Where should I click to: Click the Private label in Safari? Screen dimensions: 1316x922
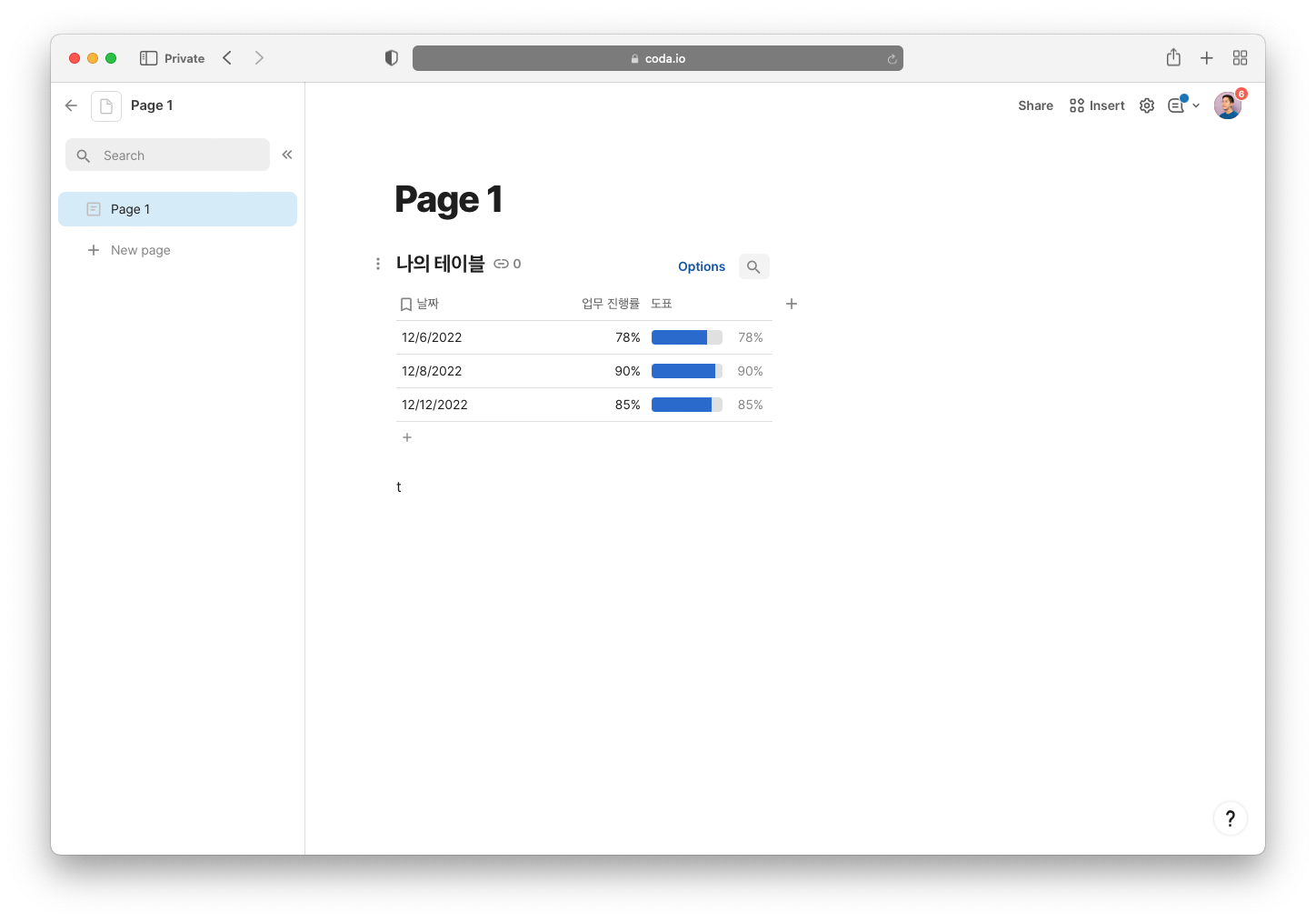(x=184, y=58)
